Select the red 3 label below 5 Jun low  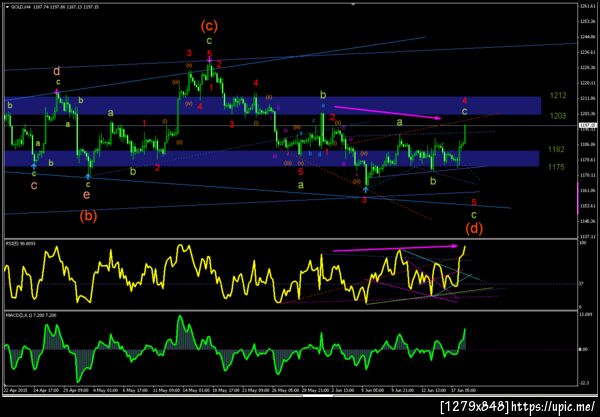(x=364, y=200)
